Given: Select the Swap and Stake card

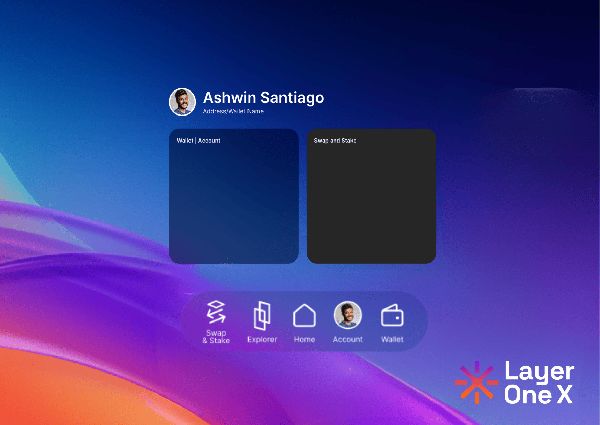Looking at the screenshot, I should point(372,196).
